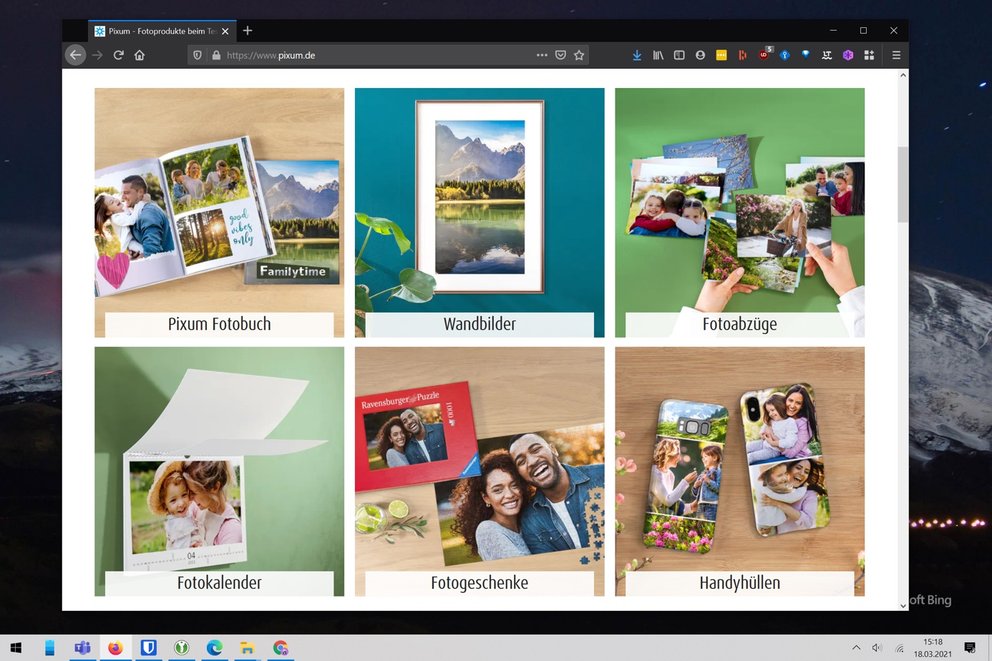Open the taskbar clock and date
This screenshot has height=661, width=992.
[933, 648]
